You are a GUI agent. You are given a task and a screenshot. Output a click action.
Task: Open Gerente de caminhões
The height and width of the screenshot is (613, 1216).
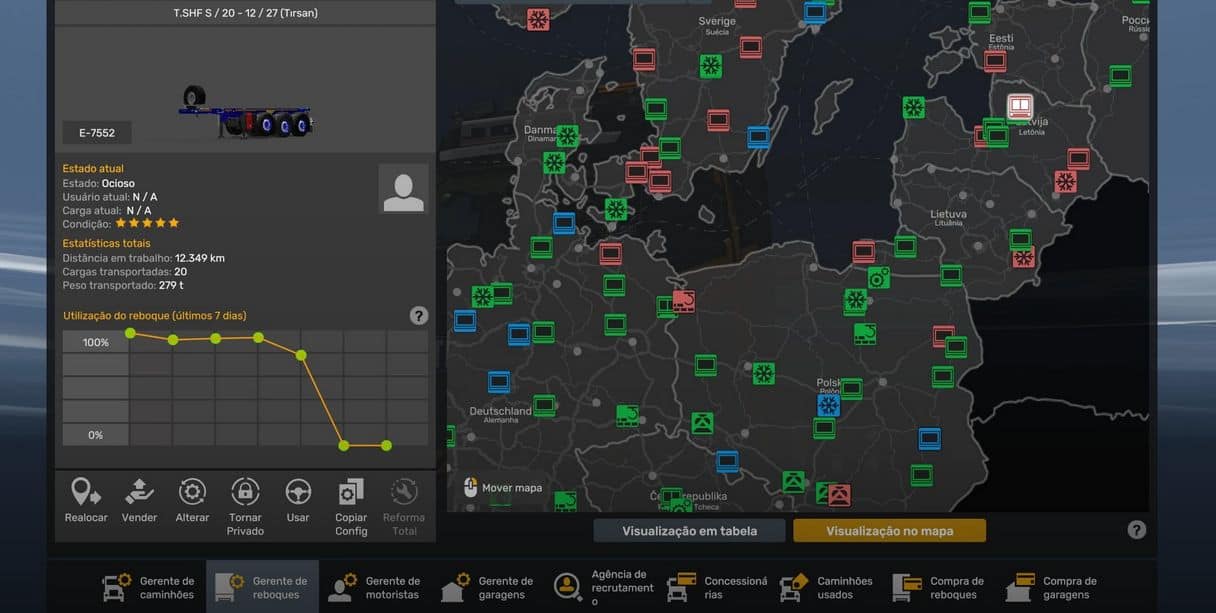[x=149, y=587]
